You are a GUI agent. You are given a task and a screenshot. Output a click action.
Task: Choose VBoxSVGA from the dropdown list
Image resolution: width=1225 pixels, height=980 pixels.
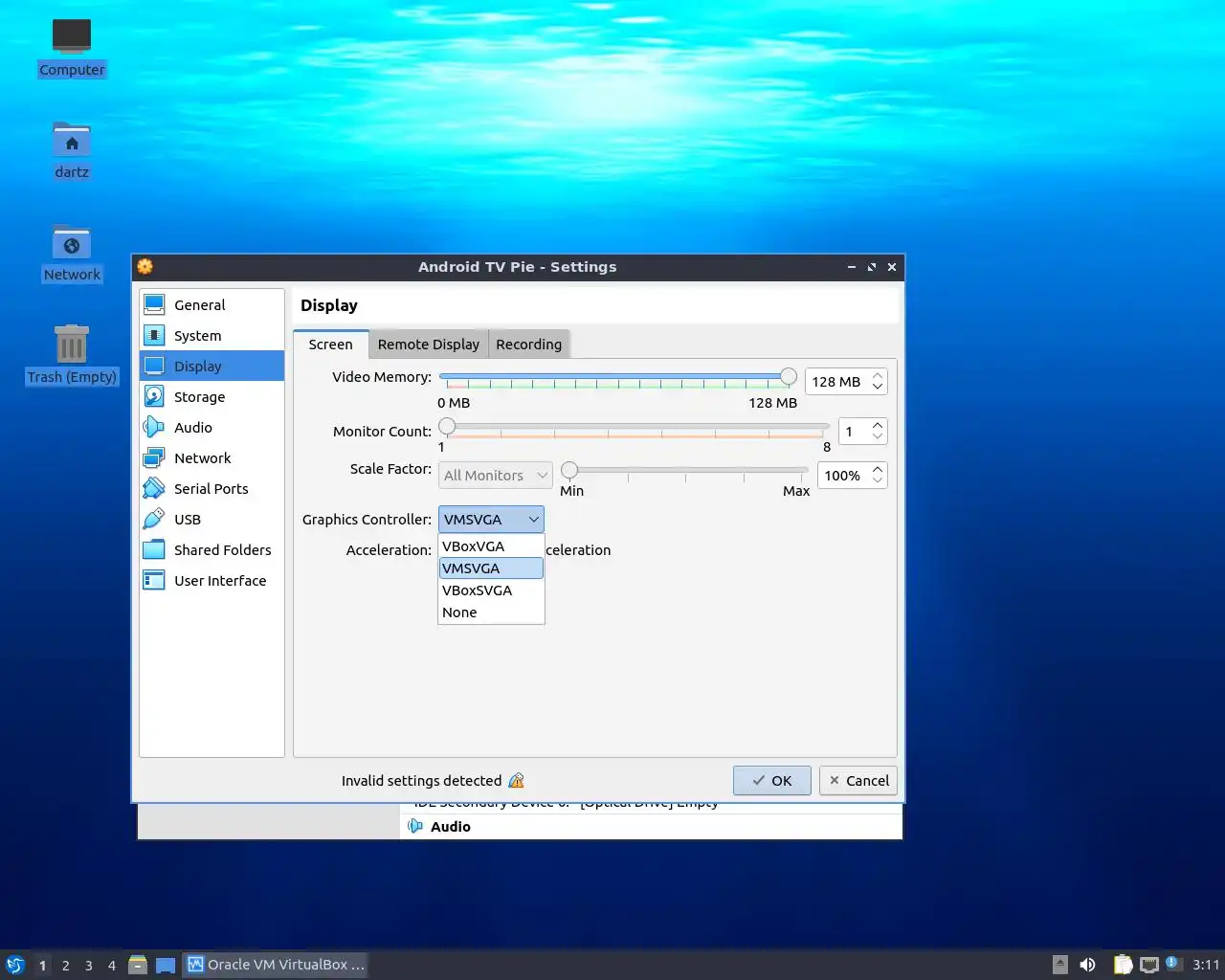pos(491,590)
